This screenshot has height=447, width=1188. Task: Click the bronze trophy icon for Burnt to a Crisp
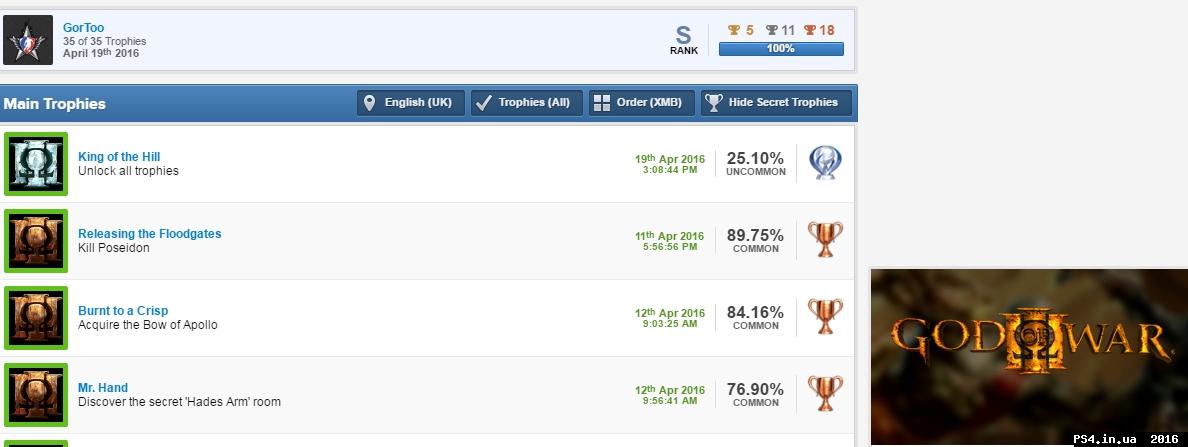click(x=825, y=318)
